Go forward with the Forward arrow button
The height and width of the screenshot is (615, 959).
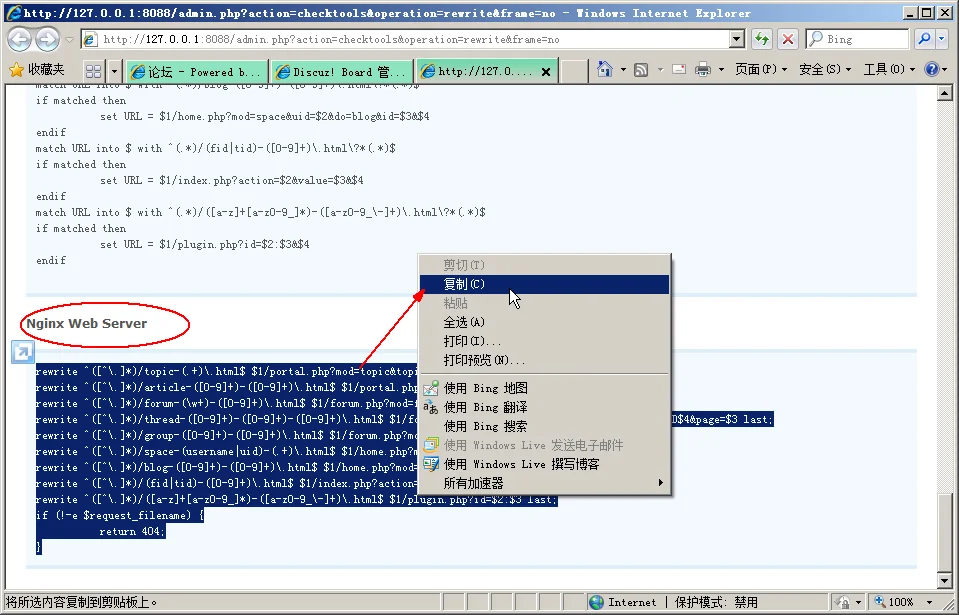click(47, 40)
